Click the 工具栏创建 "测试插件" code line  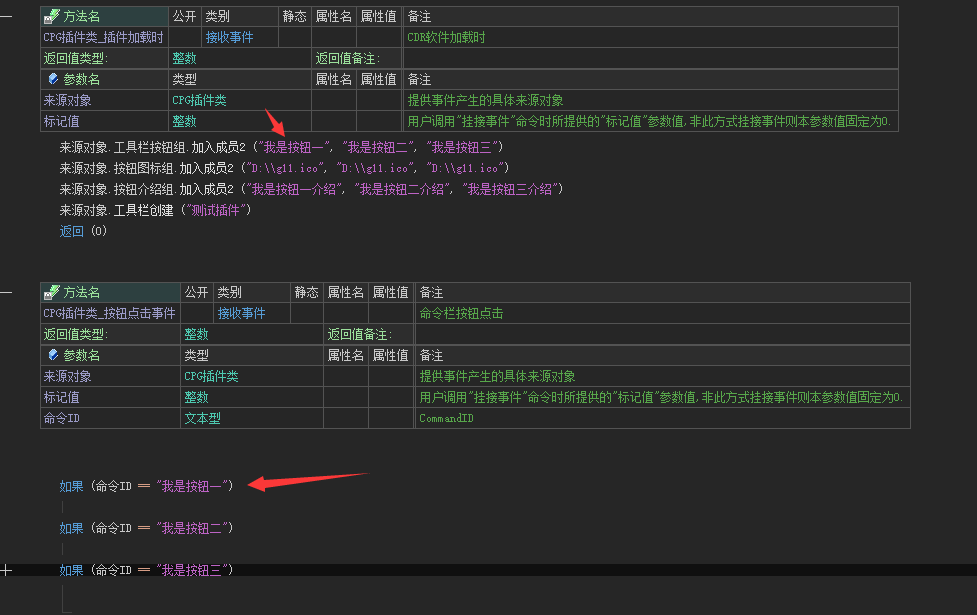pos(155,210)
